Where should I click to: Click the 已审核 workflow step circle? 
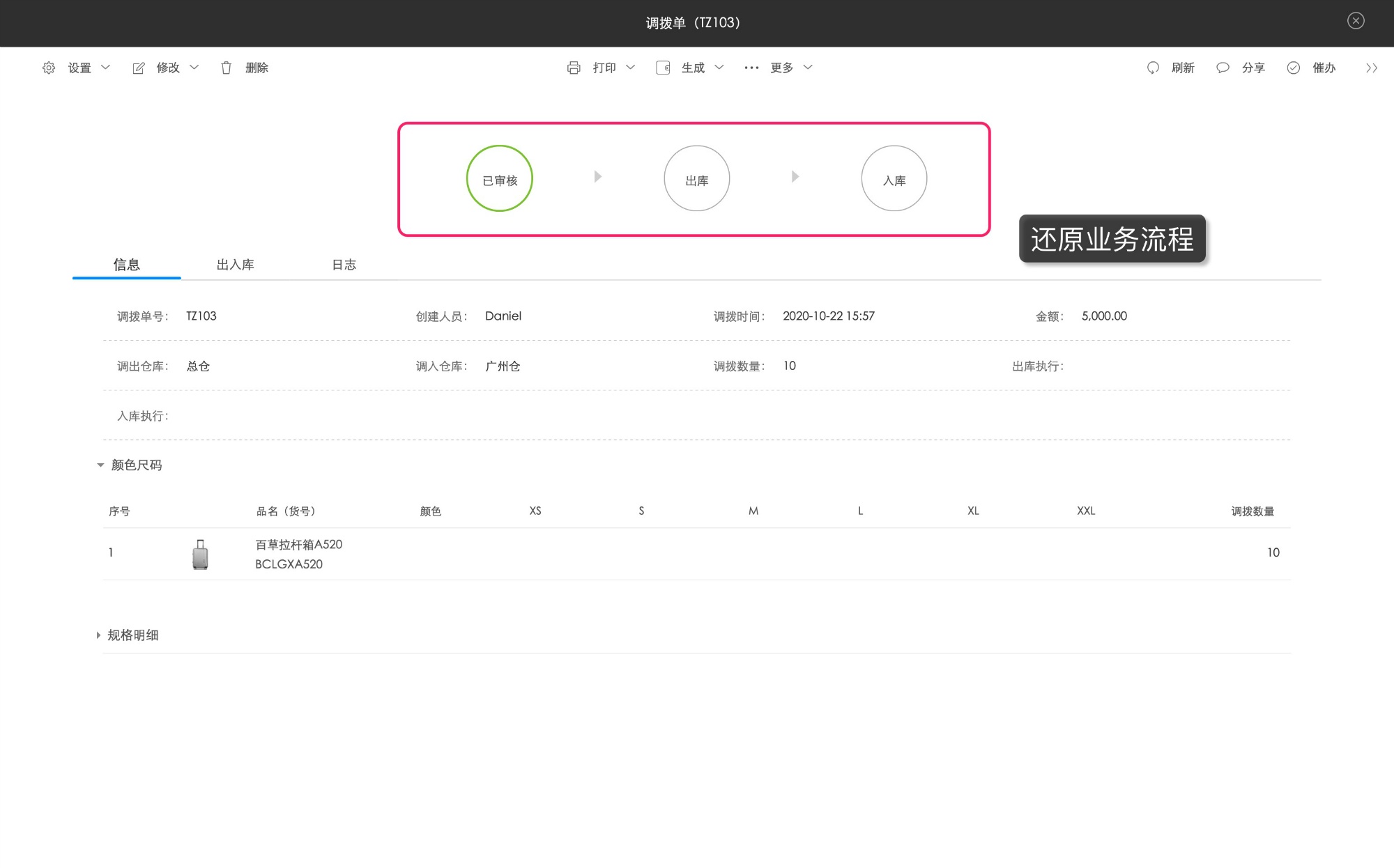[x=500, y=178]
